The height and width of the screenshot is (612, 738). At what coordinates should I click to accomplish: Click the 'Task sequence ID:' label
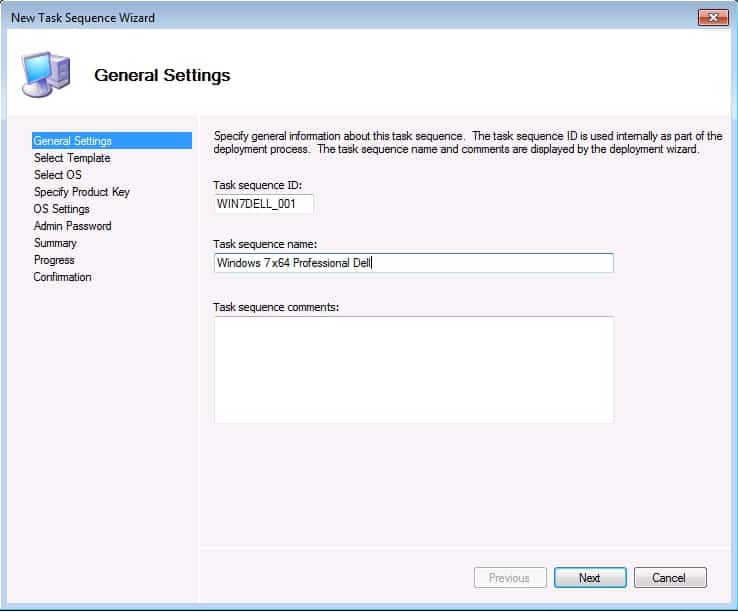[257, 185]
